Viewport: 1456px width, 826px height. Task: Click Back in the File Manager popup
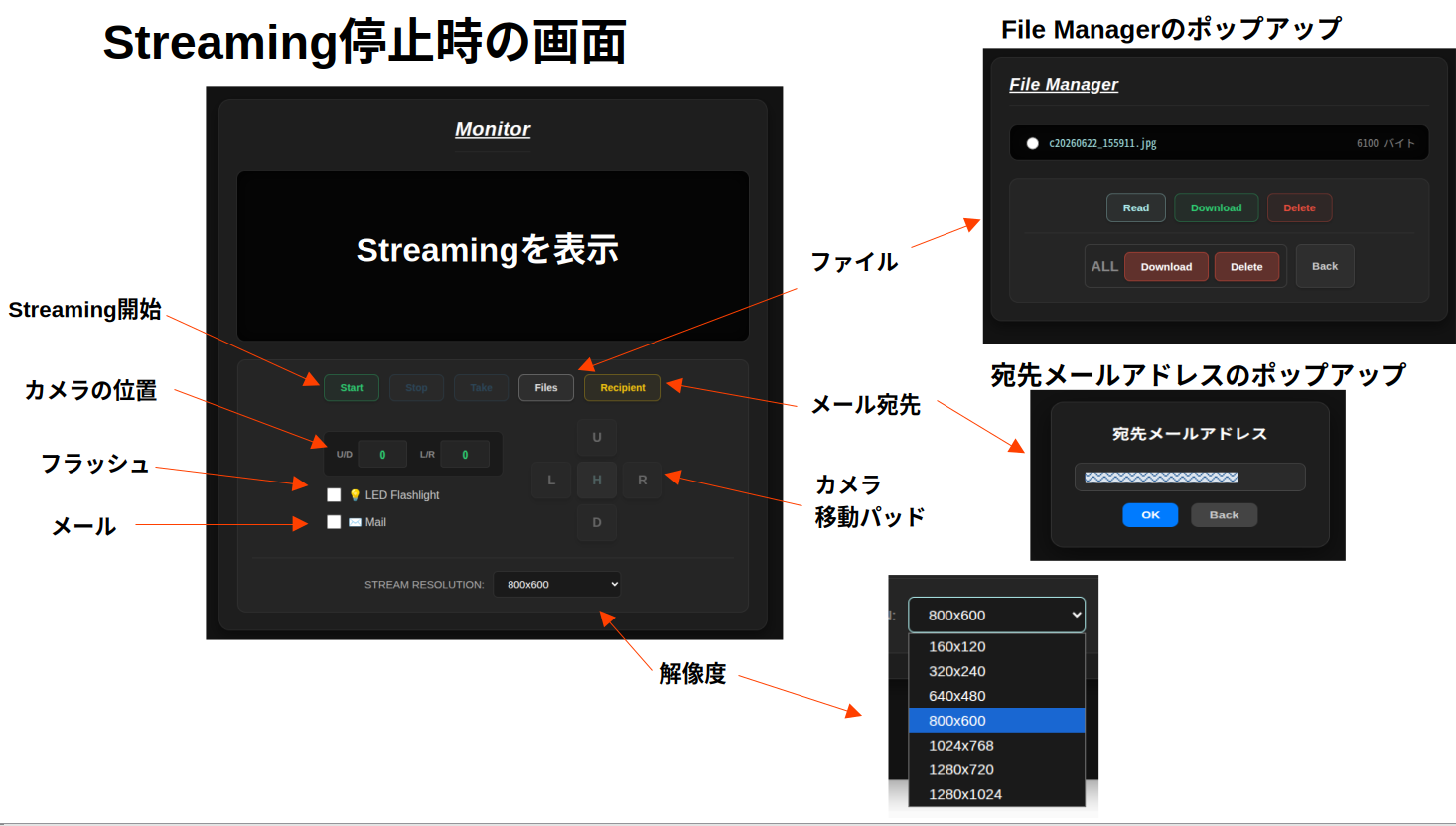pos(1325,266)
